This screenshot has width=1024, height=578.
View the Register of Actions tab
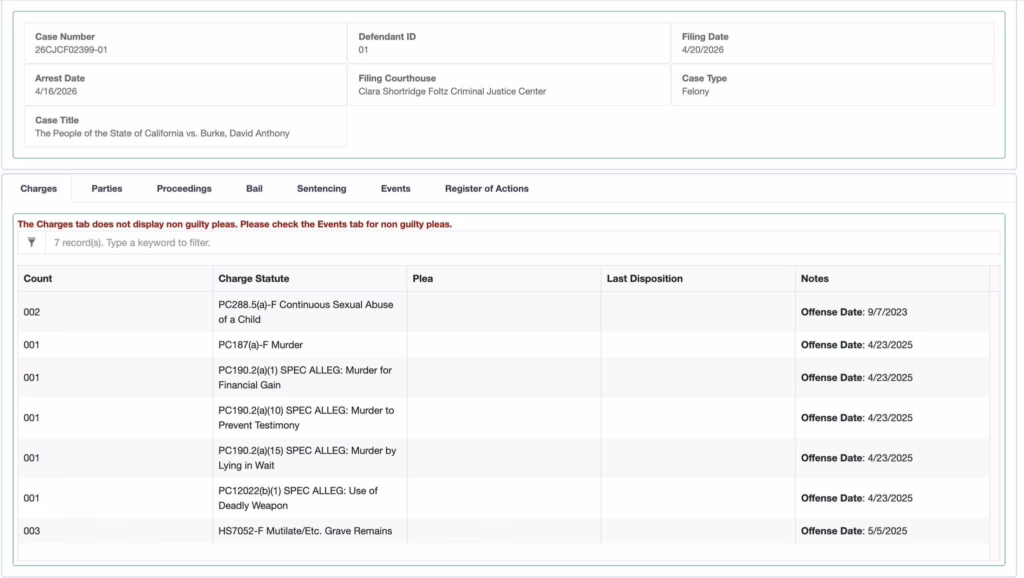pyautogui.click(x=486, y=188)
